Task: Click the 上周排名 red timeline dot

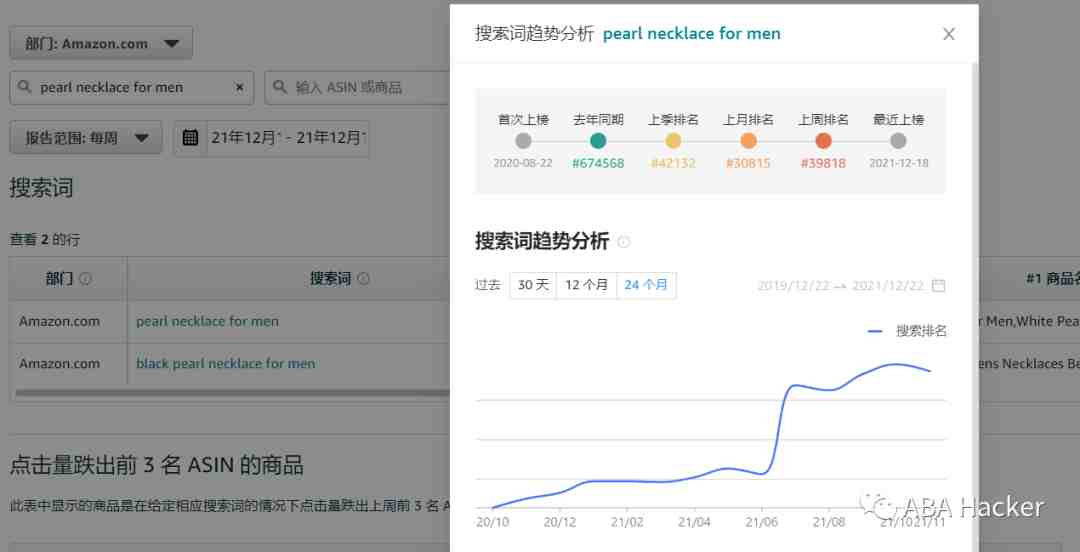Action: pos(824,141)
